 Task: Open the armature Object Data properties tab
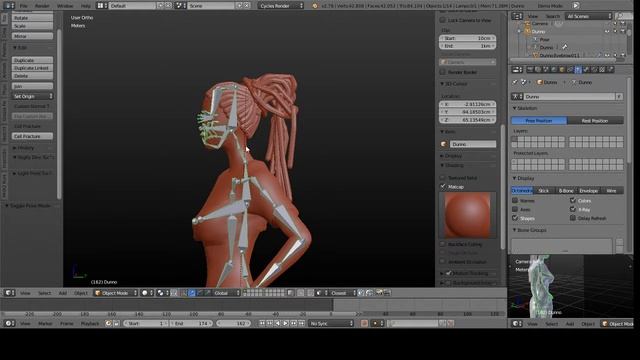click(578, 70)
